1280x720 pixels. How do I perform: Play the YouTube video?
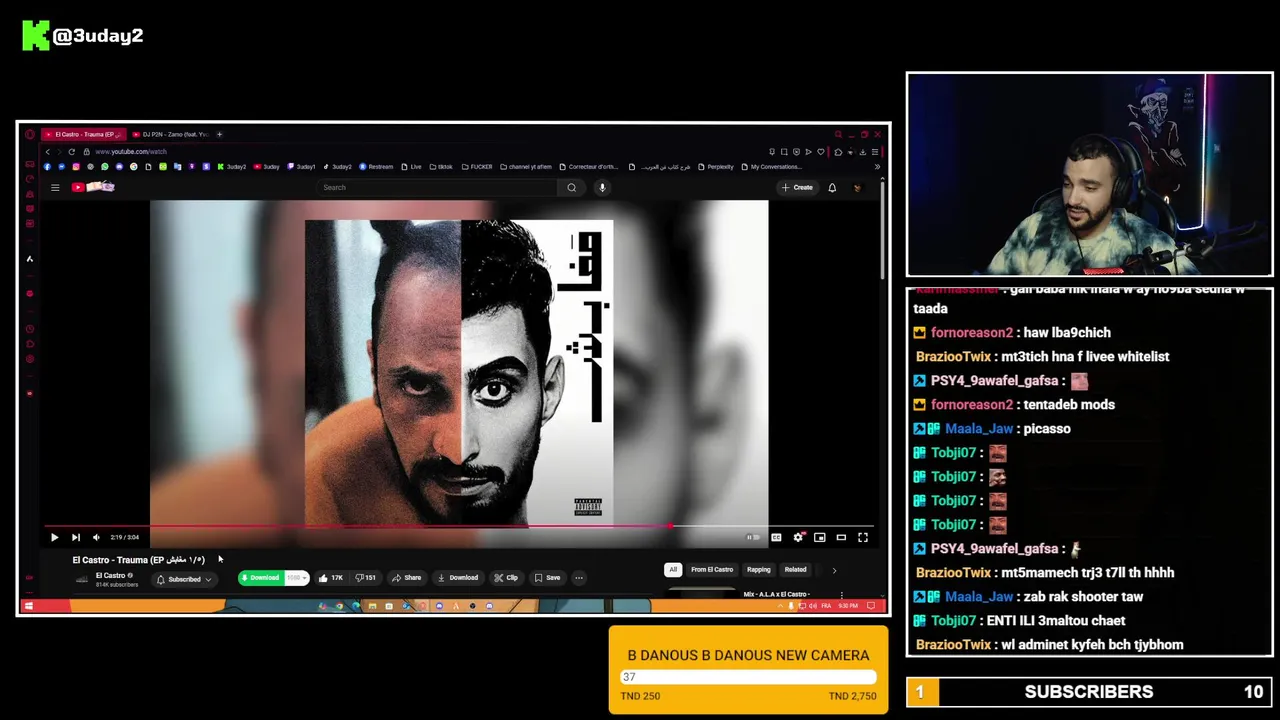tap(54, 537)
